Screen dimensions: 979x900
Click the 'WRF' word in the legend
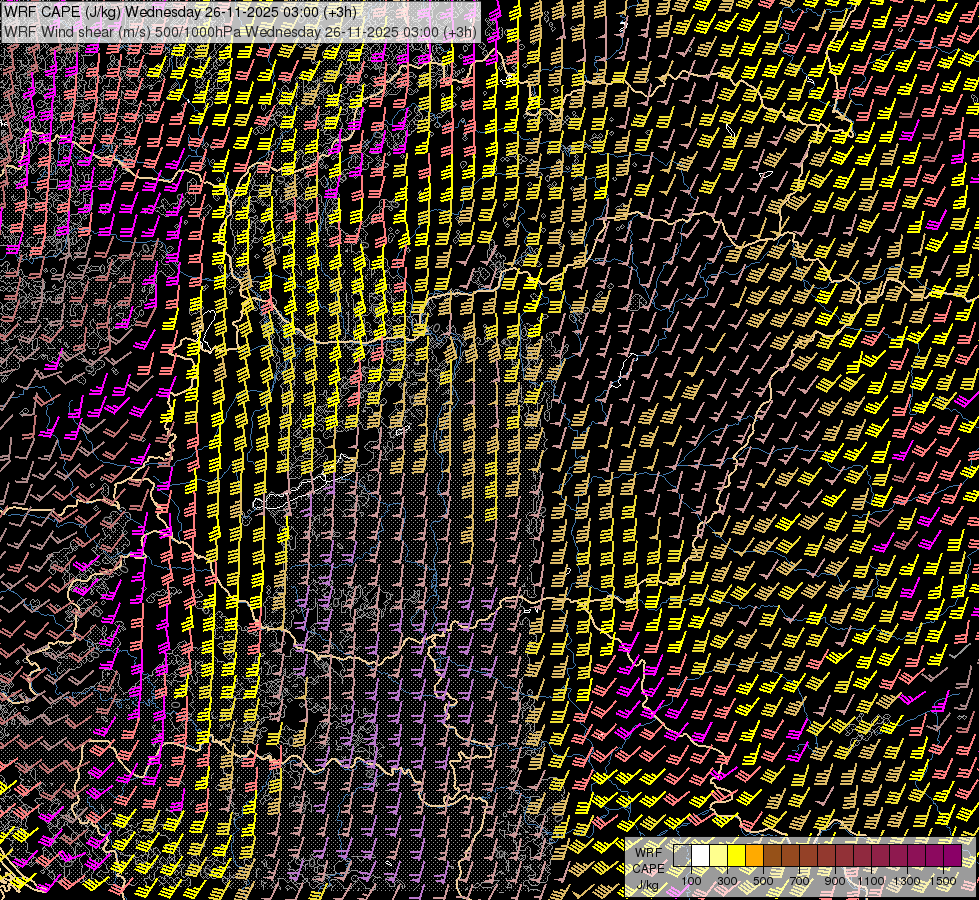point(649,853)
